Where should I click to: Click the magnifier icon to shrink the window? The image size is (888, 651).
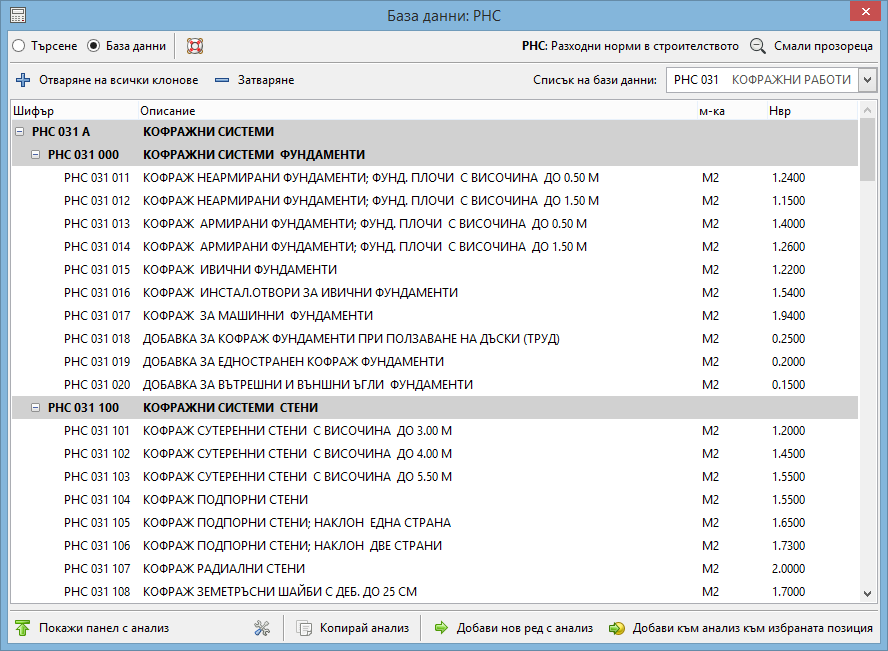(x=758, y=46)
